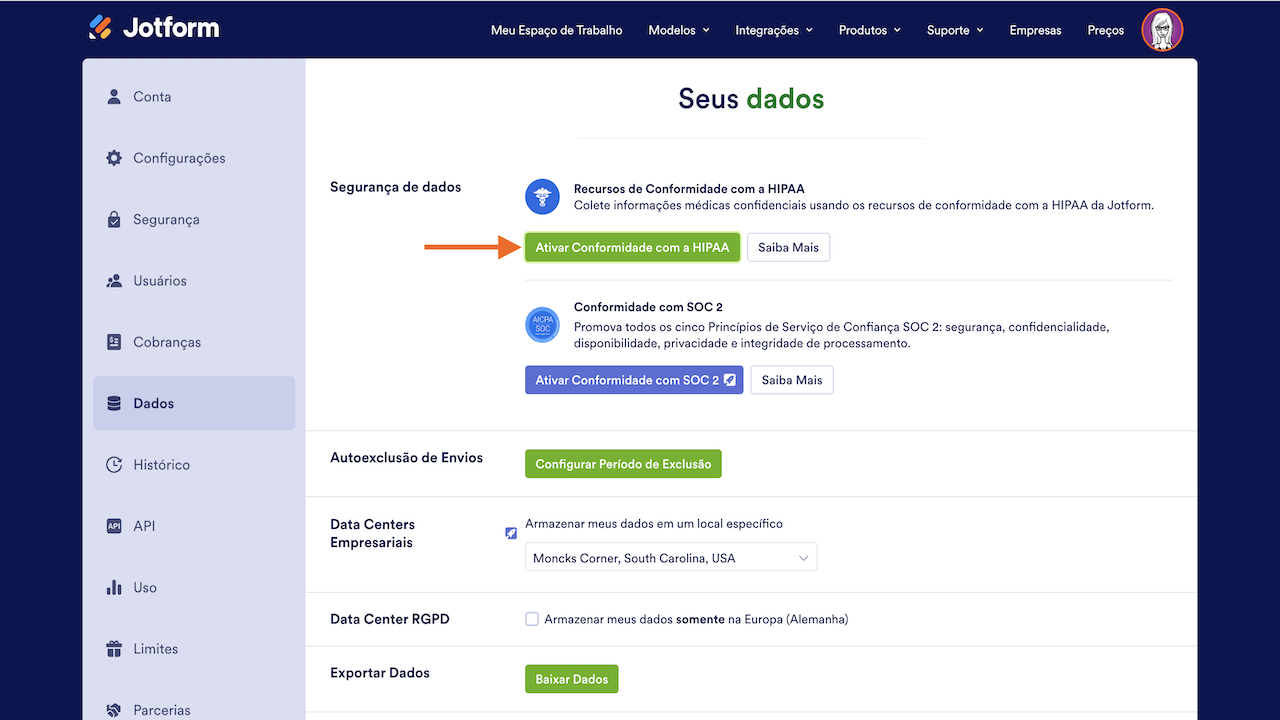
Task: Click Ativar Conformidade com a HIPAA
Action: tap(632, 247)
